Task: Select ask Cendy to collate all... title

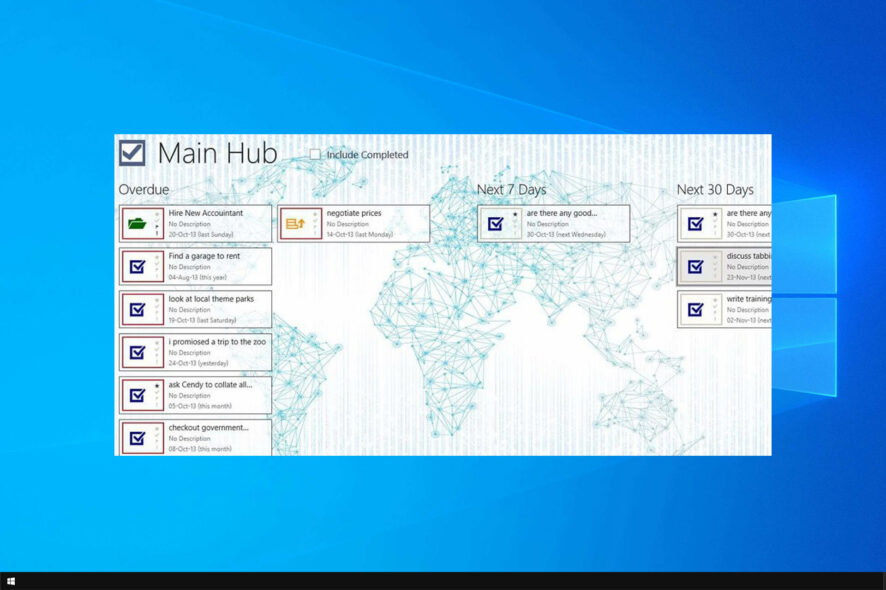Action: 210,385
